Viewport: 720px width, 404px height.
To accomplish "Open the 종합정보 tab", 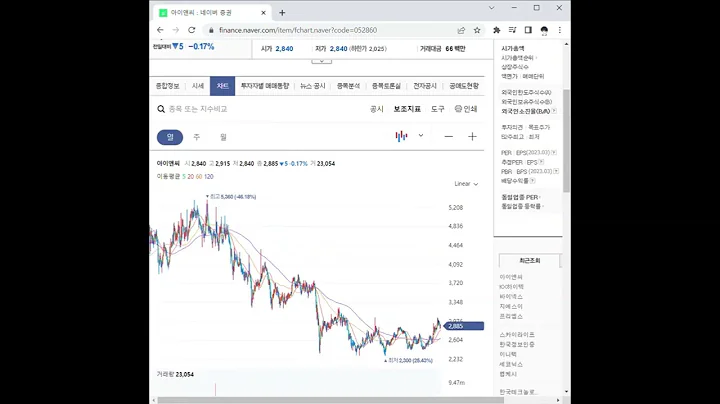I will [168, 86].
